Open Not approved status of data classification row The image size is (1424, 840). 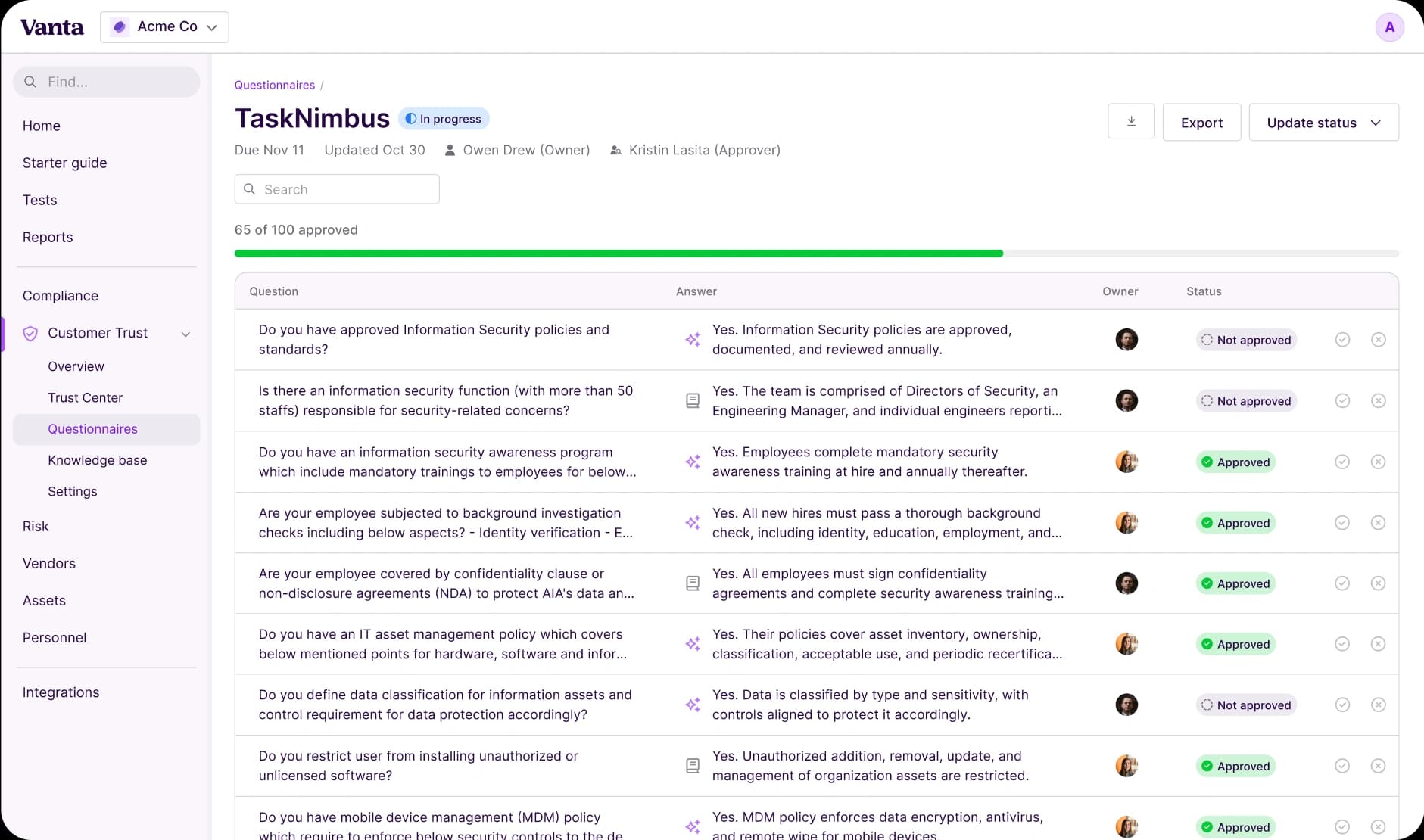coord(1246,705)
